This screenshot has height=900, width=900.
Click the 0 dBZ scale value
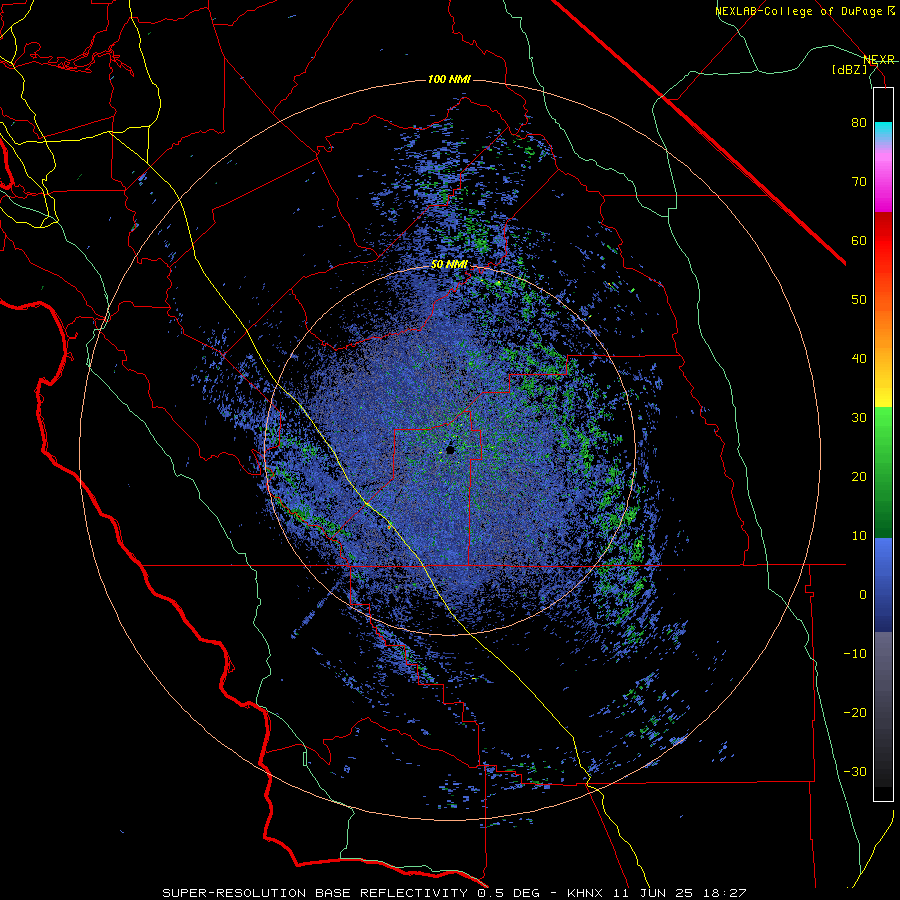(x=863, y=595)
